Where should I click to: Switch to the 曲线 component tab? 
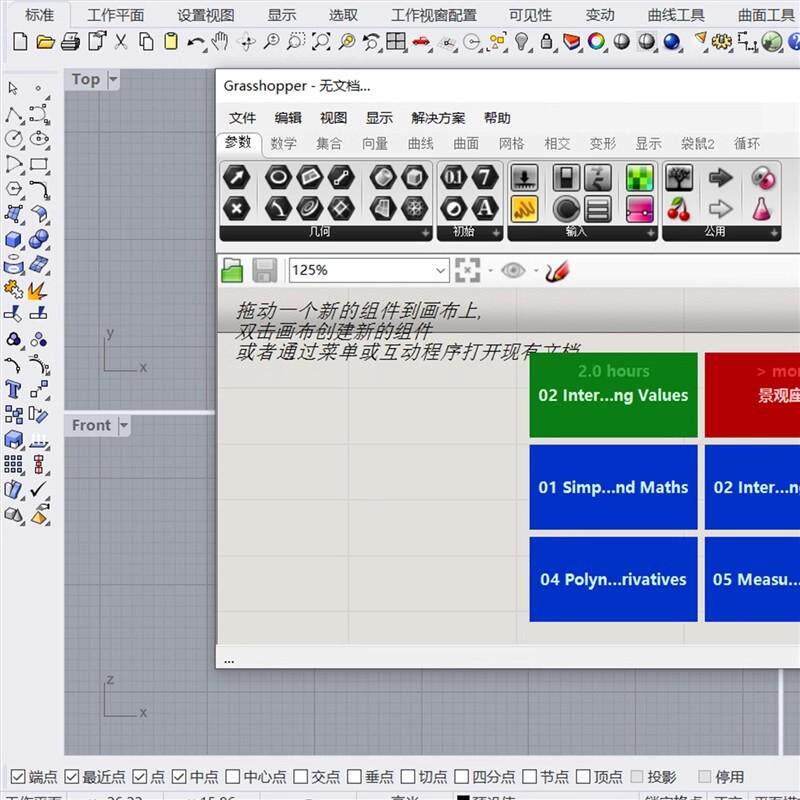pyautogui.click(x=420, y=144)
